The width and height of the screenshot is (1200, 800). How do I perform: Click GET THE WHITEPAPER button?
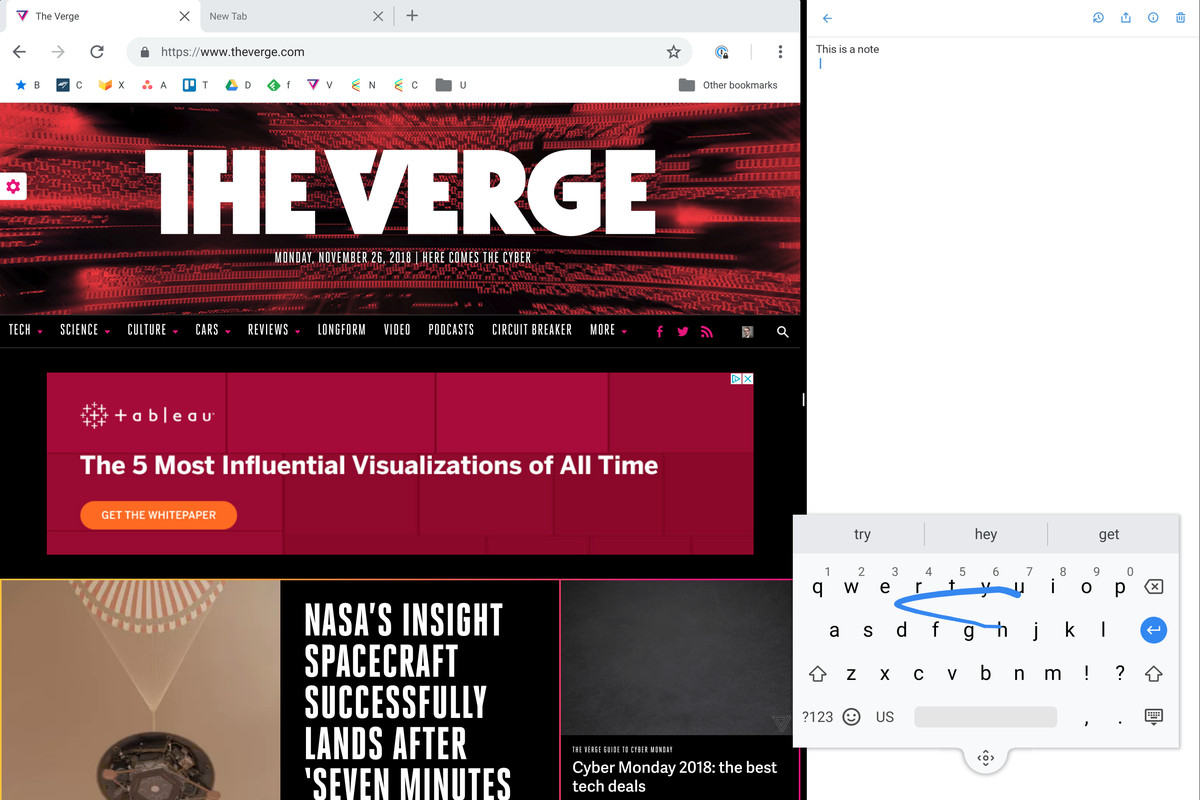pos(158,515)
